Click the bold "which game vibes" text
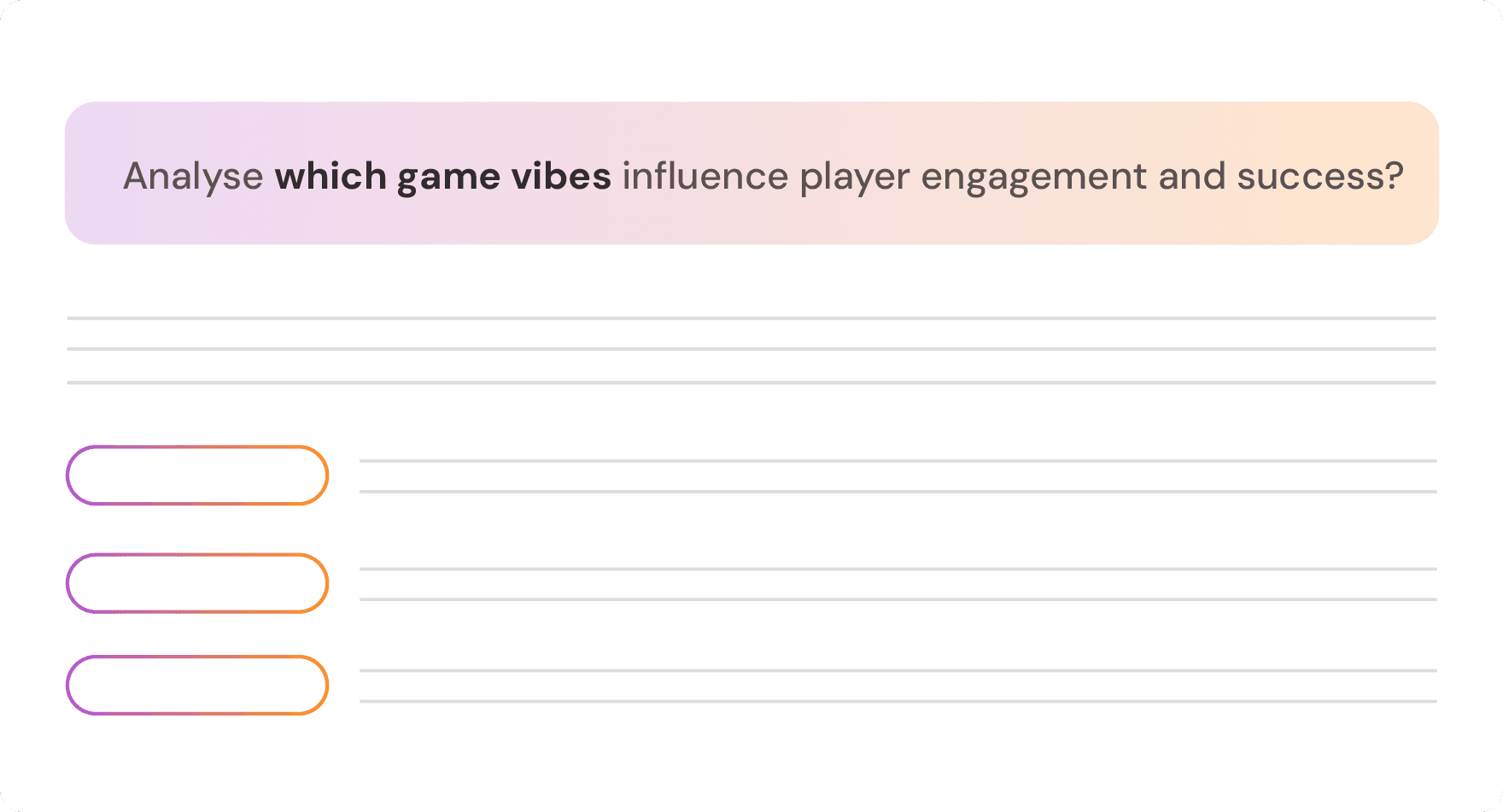The height and width of the screenshot is (812, 1503). pyautogui.click(x=442, y=177)
